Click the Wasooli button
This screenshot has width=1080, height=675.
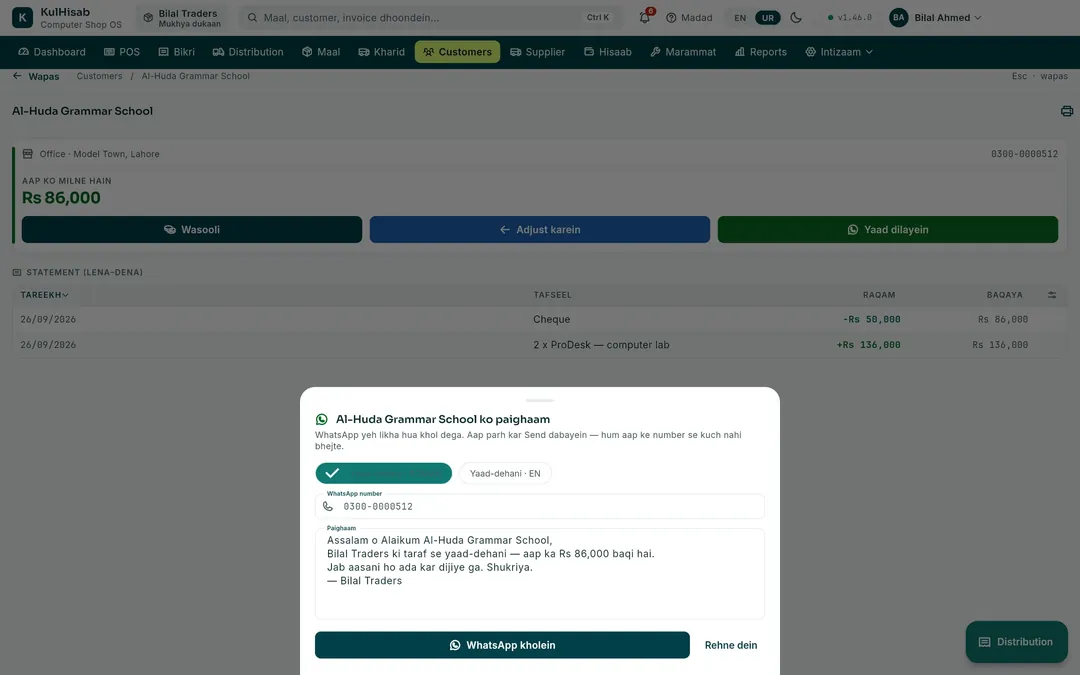[191, 229]
